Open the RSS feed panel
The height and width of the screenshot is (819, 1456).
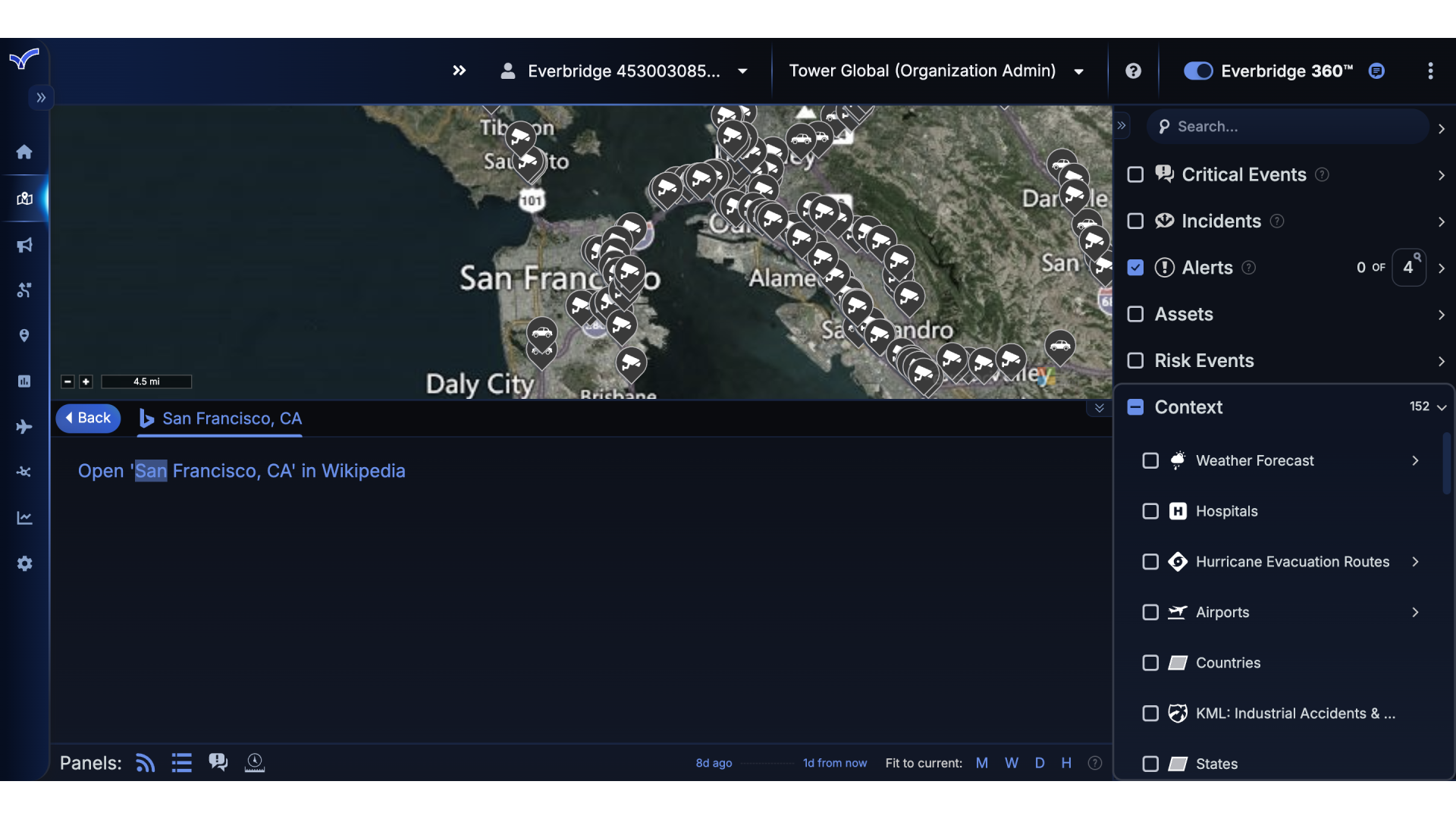144,762
